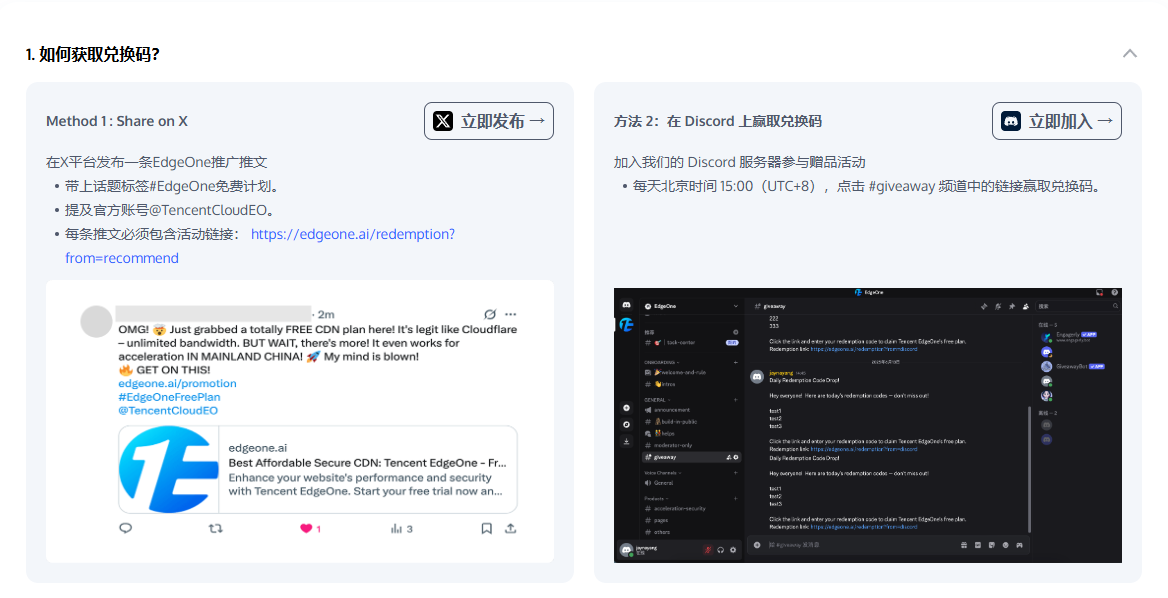Click Discord home icon in server bar
The width and height of the screenshot is (1168, 598).
pyautogui.click(x=626, y=305)
